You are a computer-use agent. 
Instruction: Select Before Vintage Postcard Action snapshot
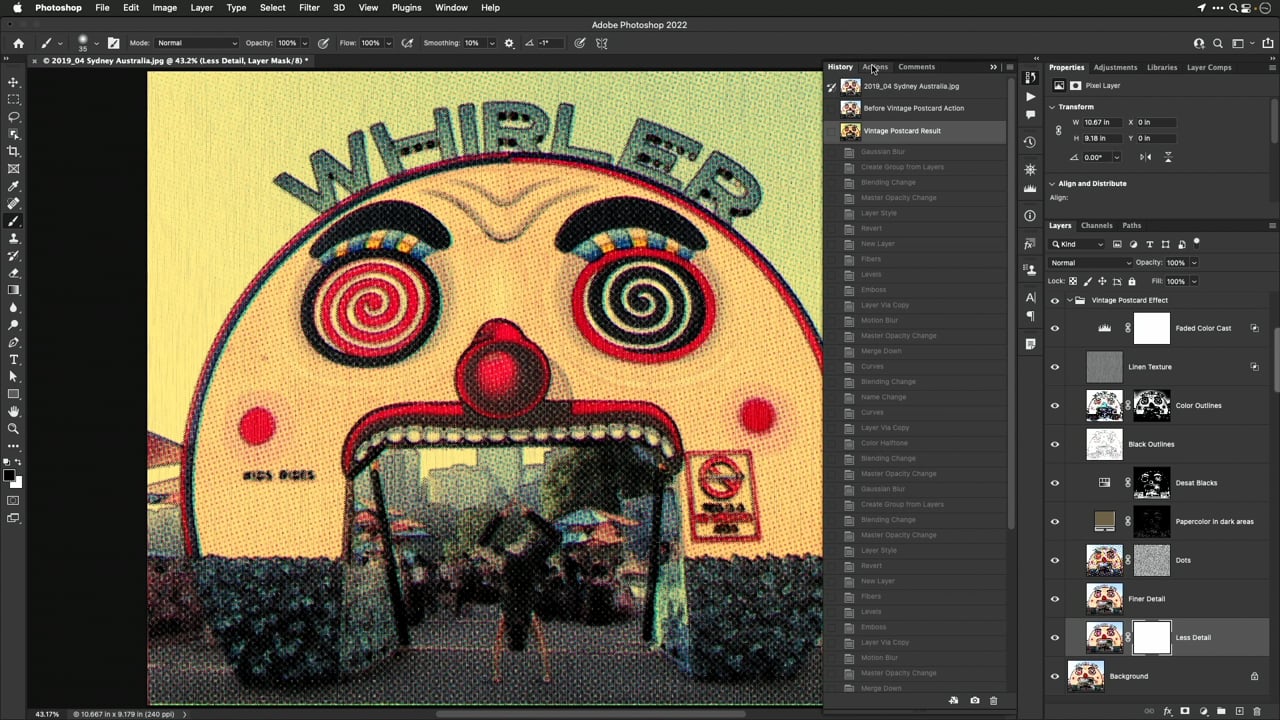pos(914,108)
